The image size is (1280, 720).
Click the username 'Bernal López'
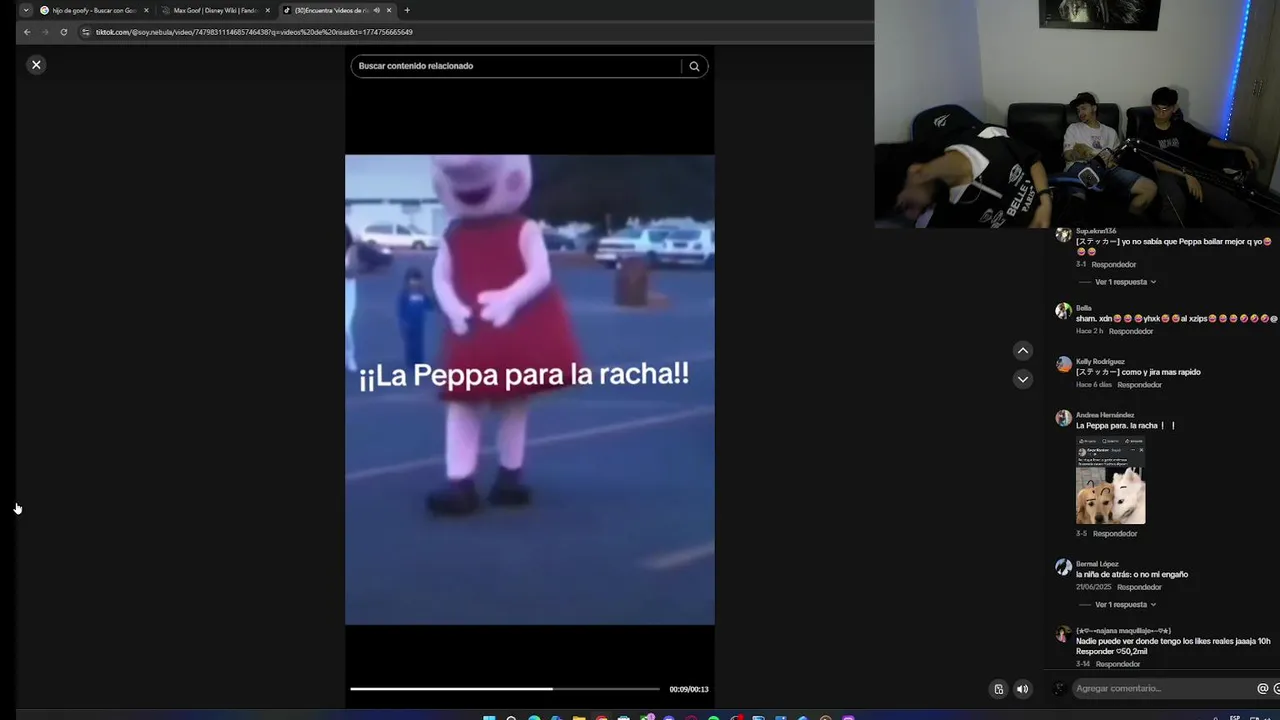click(1097, 564)
